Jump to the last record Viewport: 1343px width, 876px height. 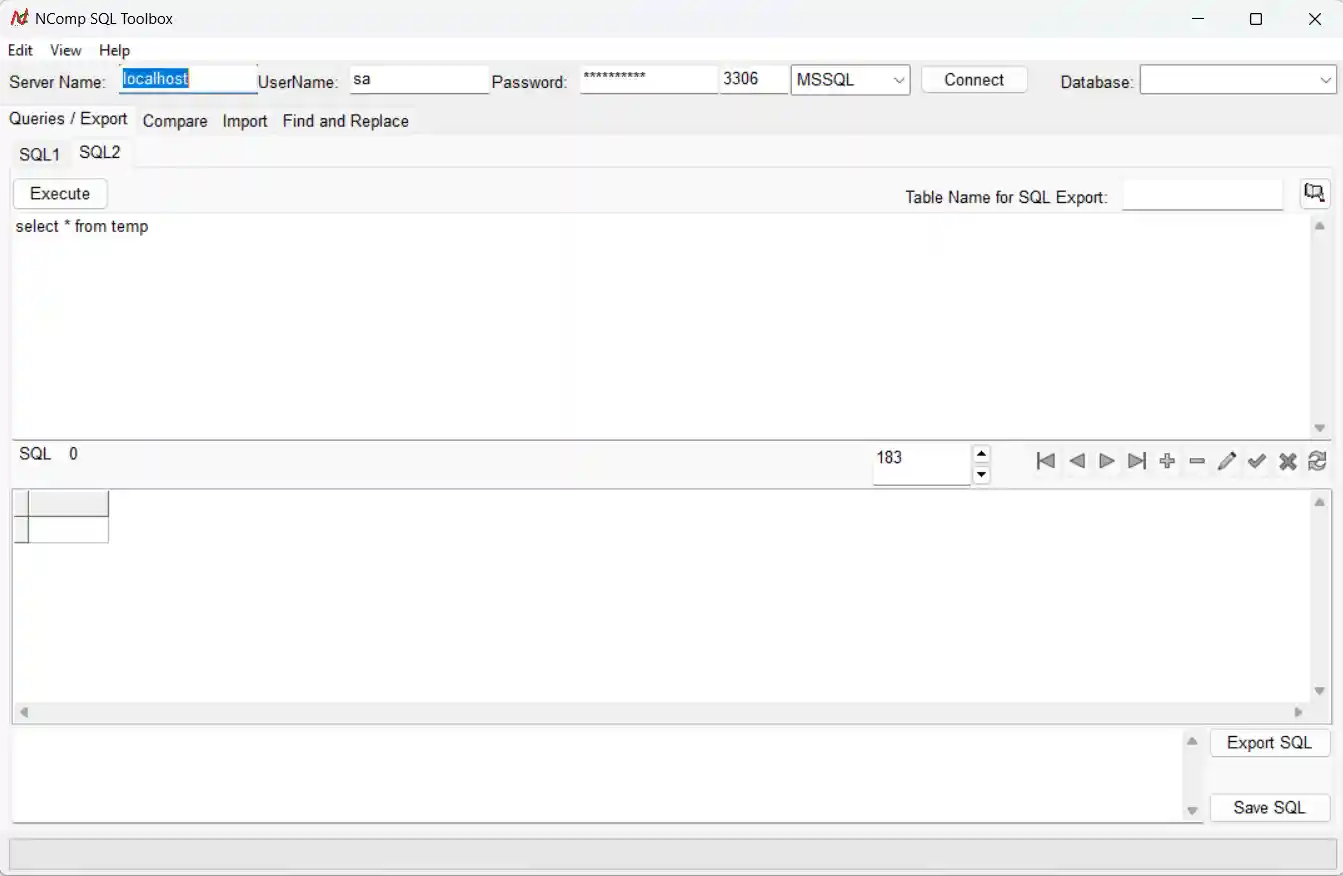pyautogui.click(x=1137, y=461)
